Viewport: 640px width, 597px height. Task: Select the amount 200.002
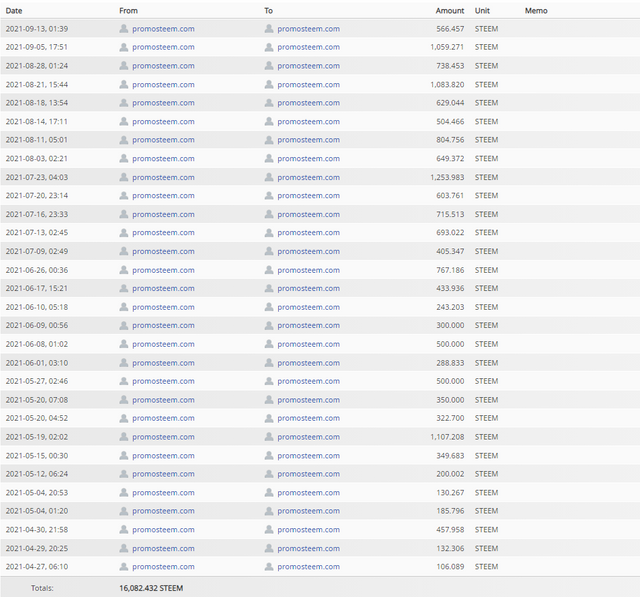coord(450,474)
